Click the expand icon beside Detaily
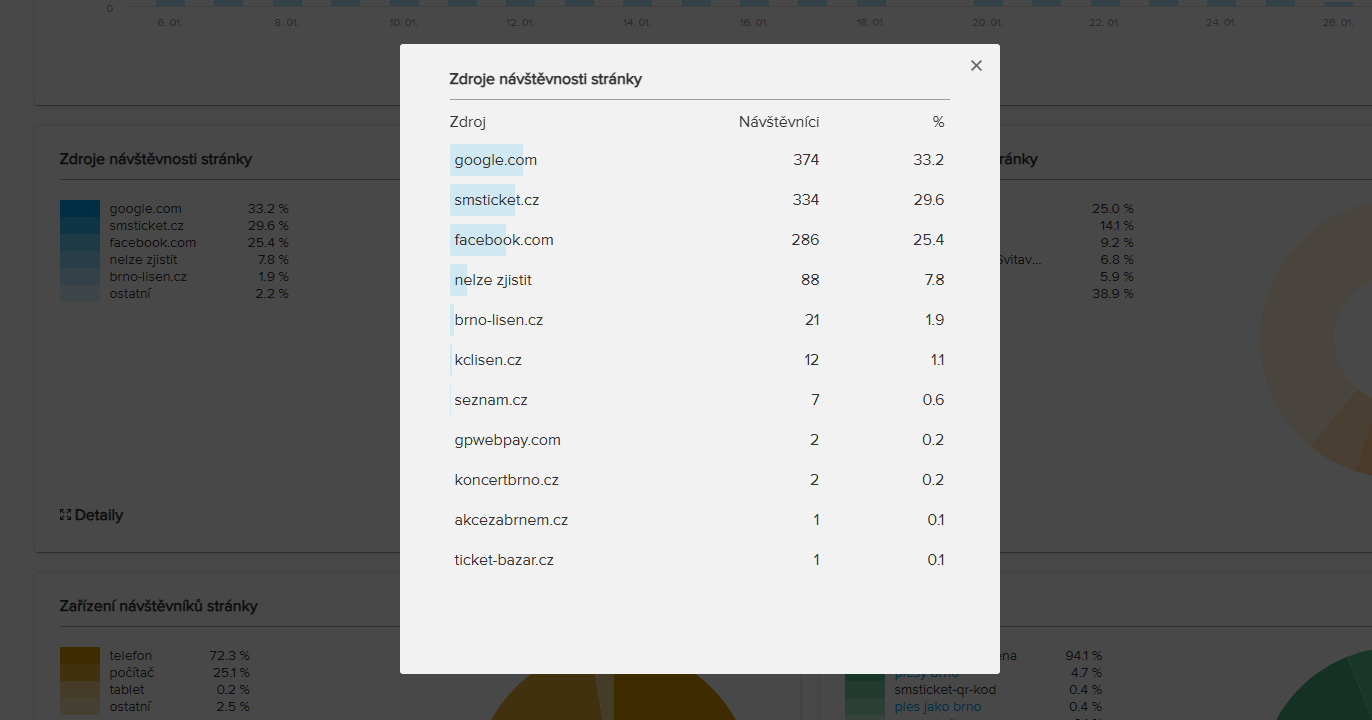 point(66,515)
